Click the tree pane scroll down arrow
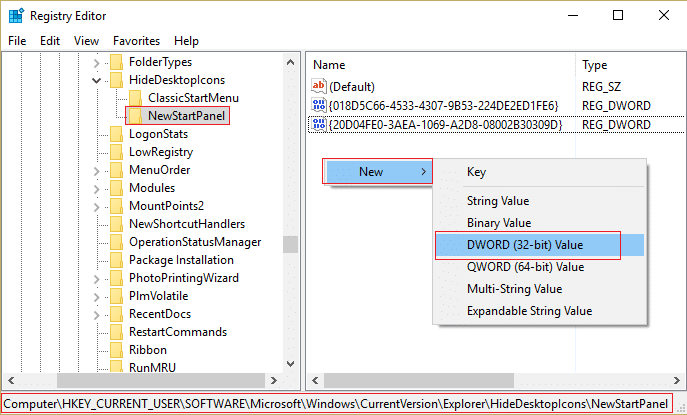Viewport: 687px width, 415px height. (x=290, y=363)
